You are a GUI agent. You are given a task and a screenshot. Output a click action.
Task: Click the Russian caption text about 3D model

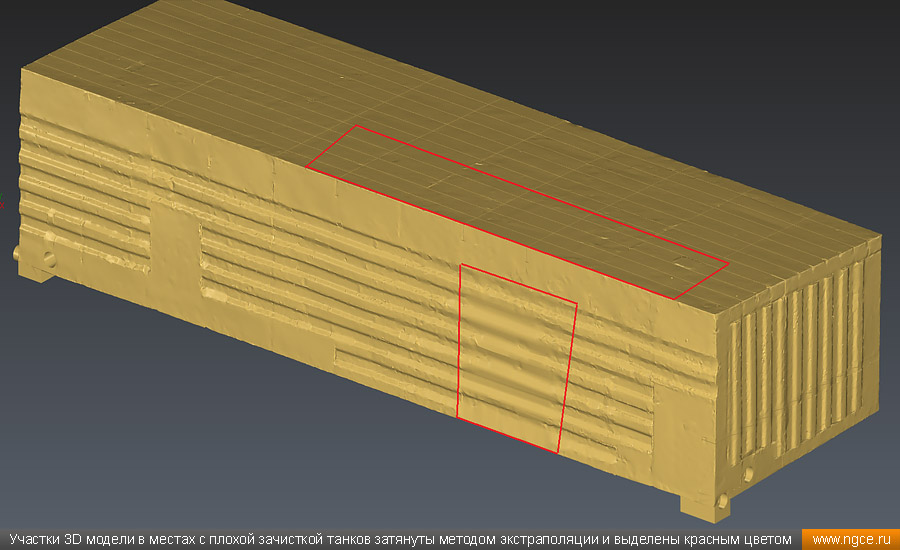click(x=401, y=540)
